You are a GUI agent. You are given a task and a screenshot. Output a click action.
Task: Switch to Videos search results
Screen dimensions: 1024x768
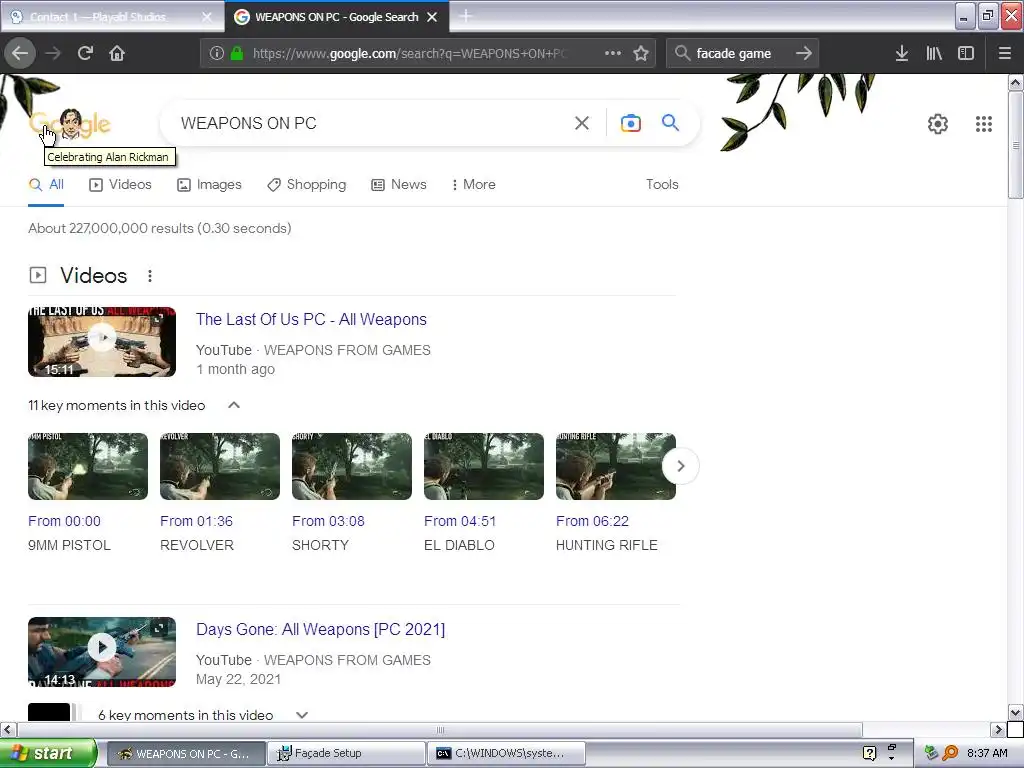point(120,185)
